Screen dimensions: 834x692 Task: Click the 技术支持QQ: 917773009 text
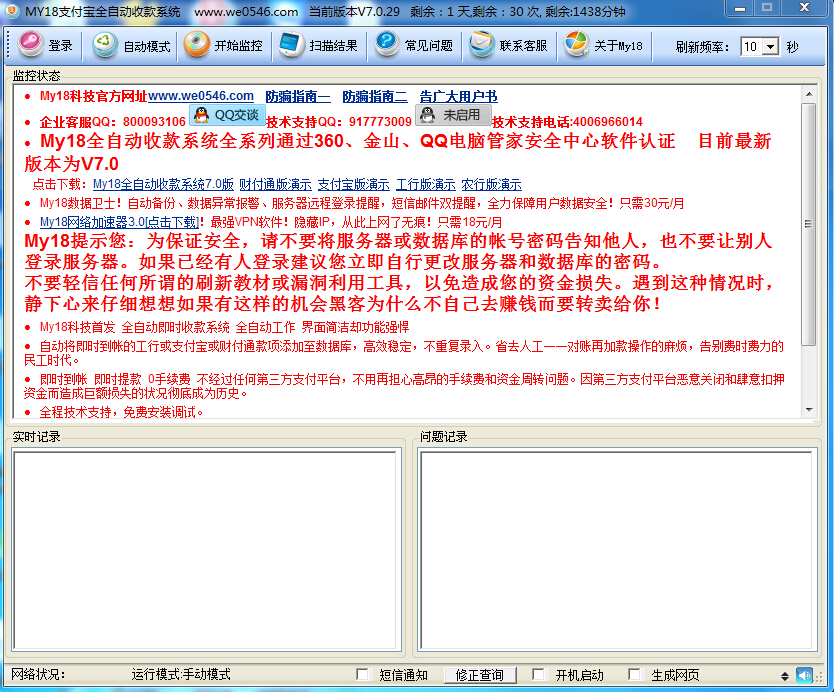coord(339,122)
